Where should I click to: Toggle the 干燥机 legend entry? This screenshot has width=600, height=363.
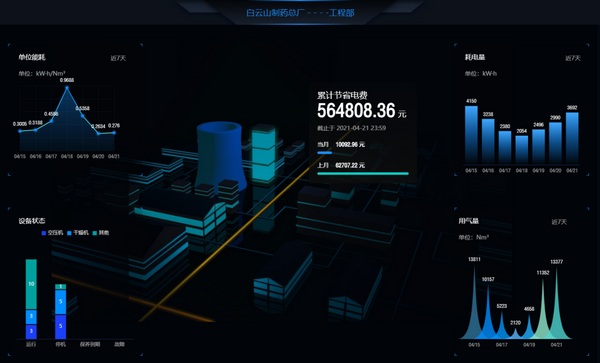click(x=78, y=233)
